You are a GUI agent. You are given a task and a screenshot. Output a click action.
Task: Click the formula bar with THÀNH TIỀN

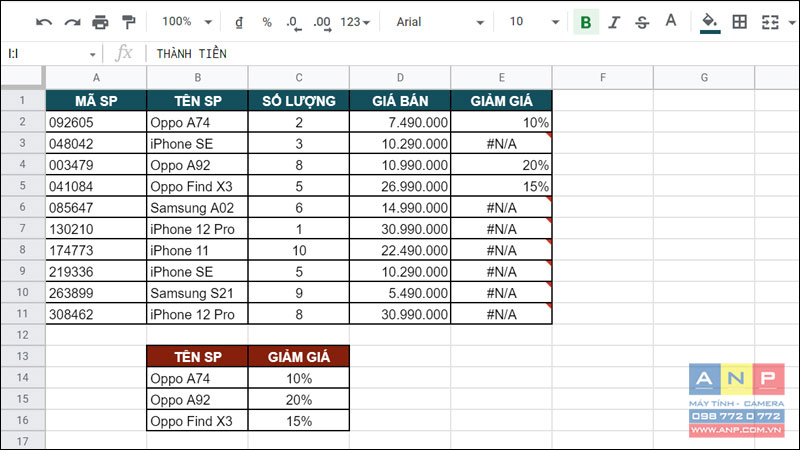[x=472, y=54]
